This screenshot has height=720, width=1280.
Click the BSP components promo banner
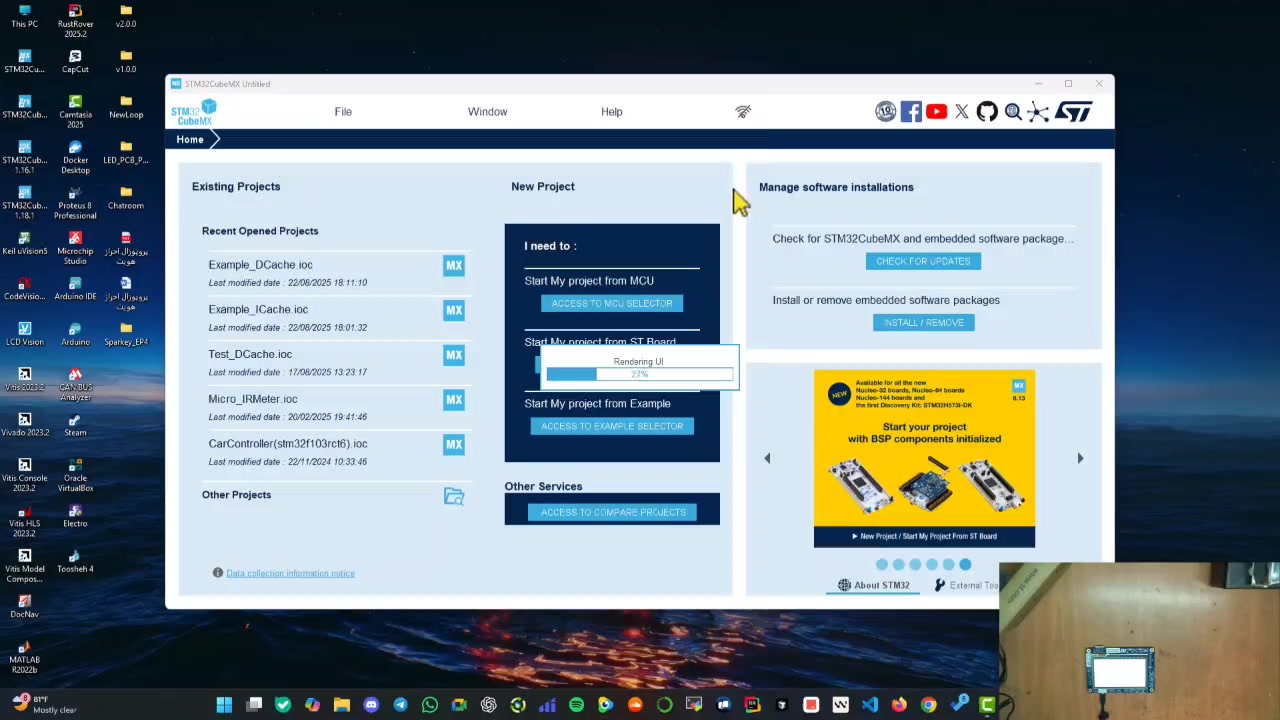924,458
